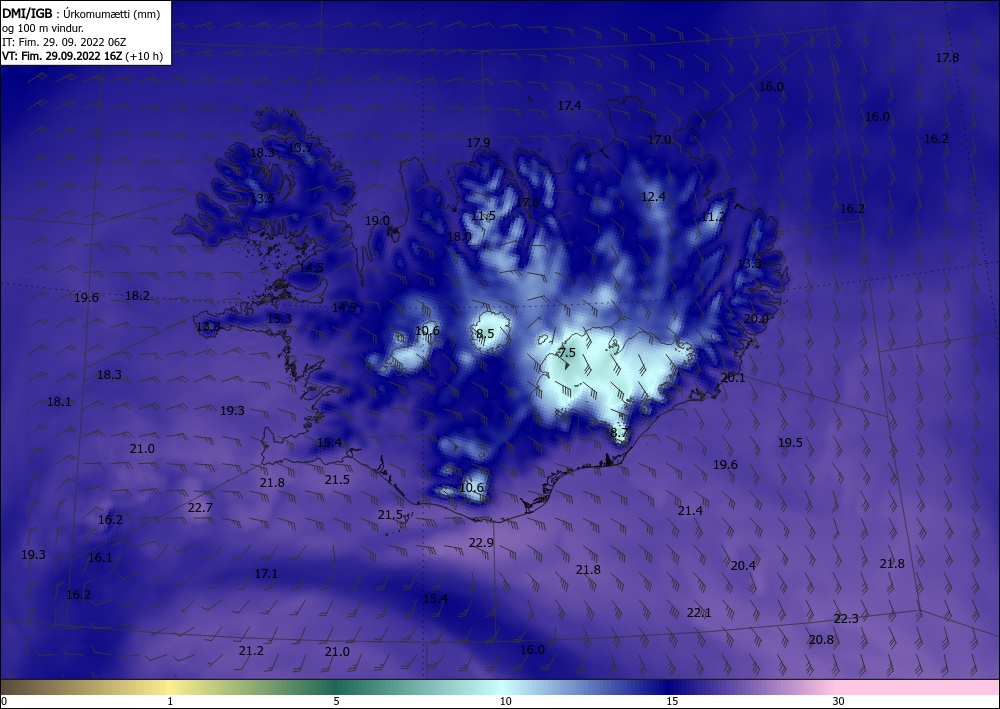Click the 22.7 value on the map

click(200, 508)
